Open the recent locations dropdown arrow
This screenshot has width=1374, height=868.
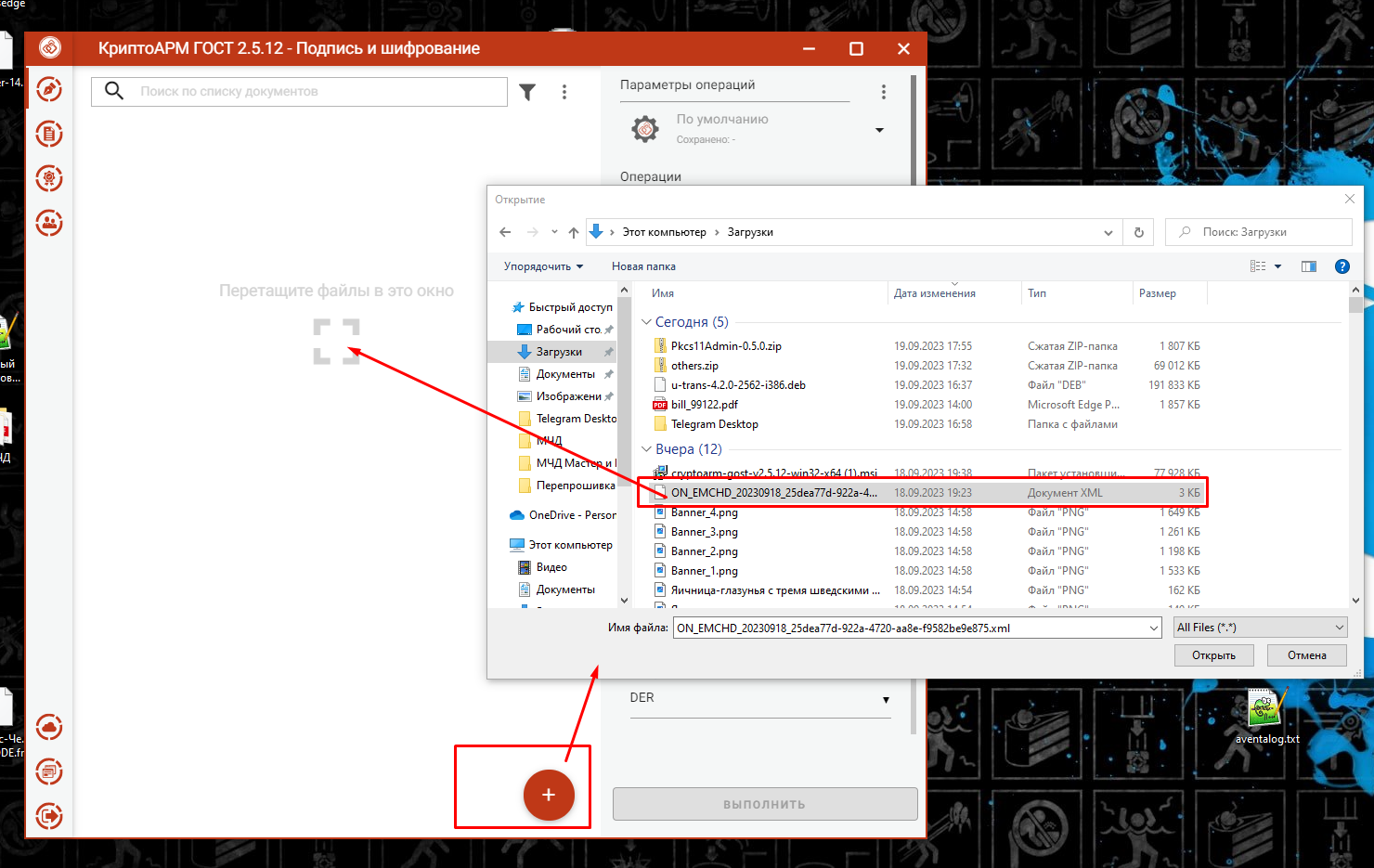coord(554,232)
